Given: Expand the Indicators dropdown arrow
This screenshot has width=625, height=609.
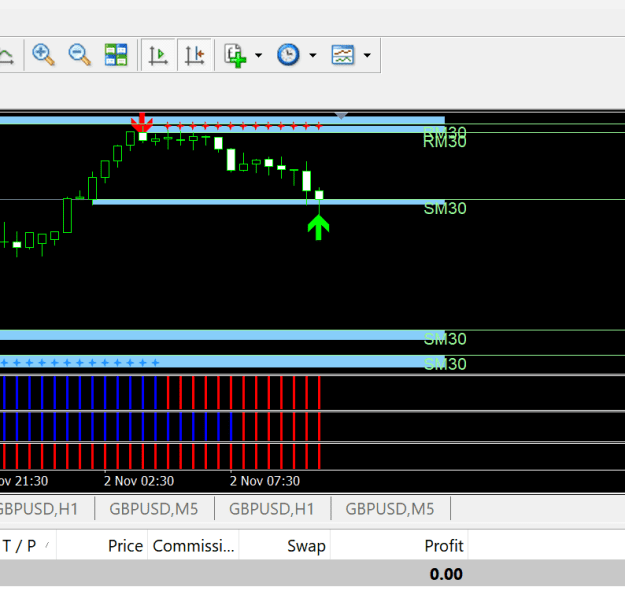Looking at the screenshot, I should (x=258, y=55).
